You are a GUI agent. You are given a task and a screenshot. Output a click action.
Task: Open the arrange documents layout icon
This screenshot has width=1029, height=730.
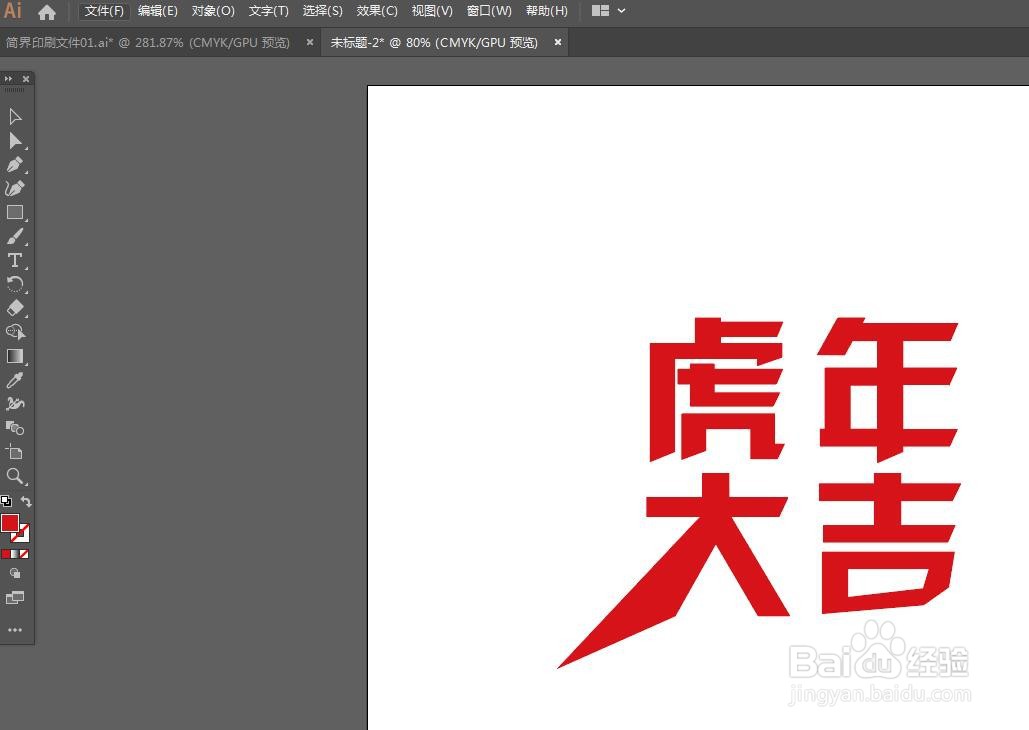coord(600,11)
